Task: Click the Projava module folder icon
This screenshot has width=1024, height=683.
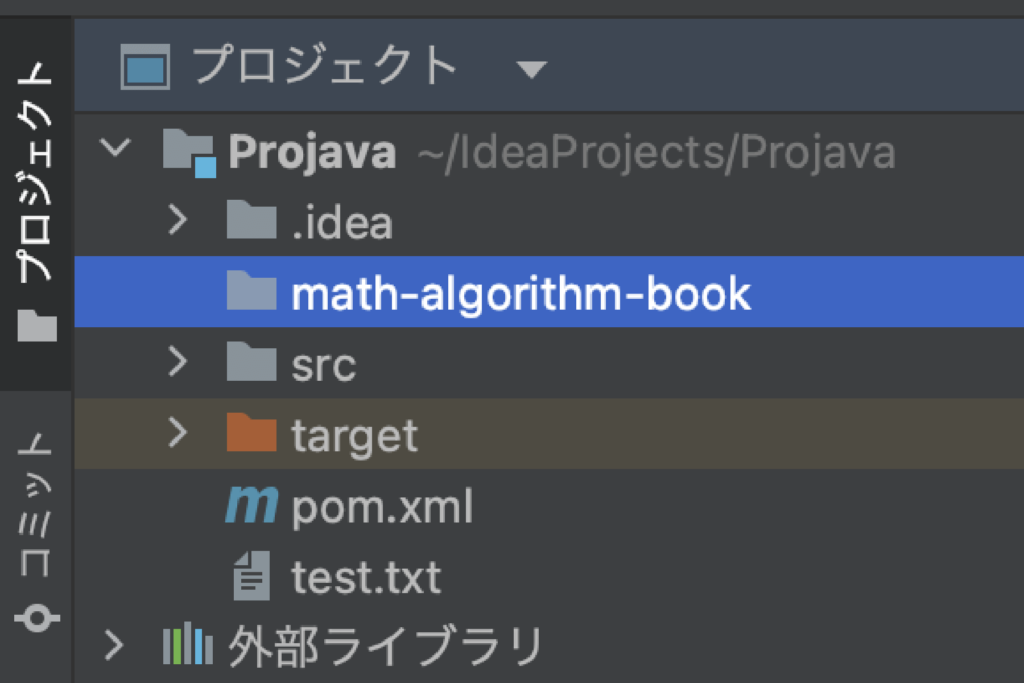Action: 189,153
